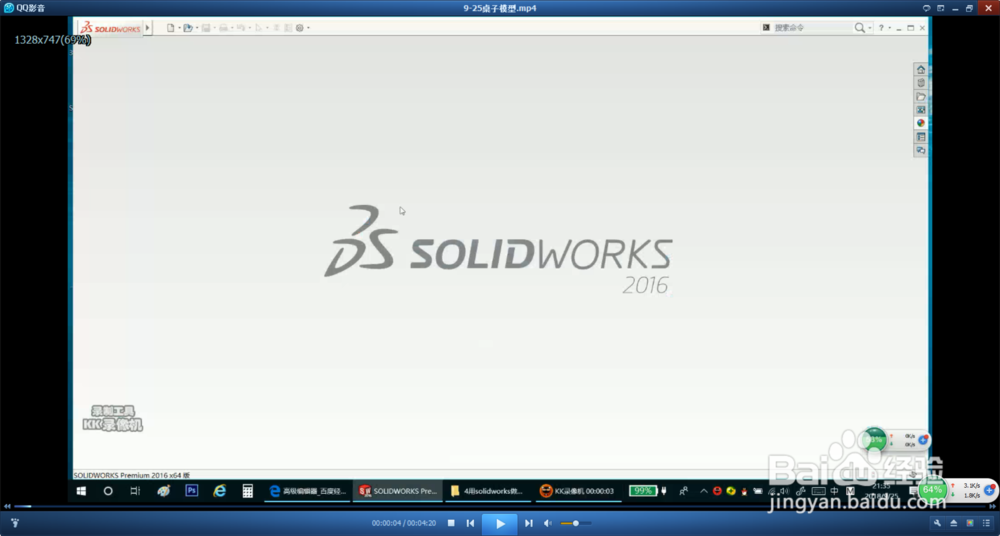Open the SOLIDWORKS help question mark
The width and height of the screenshot is (1000, 536).
[881, 28]
